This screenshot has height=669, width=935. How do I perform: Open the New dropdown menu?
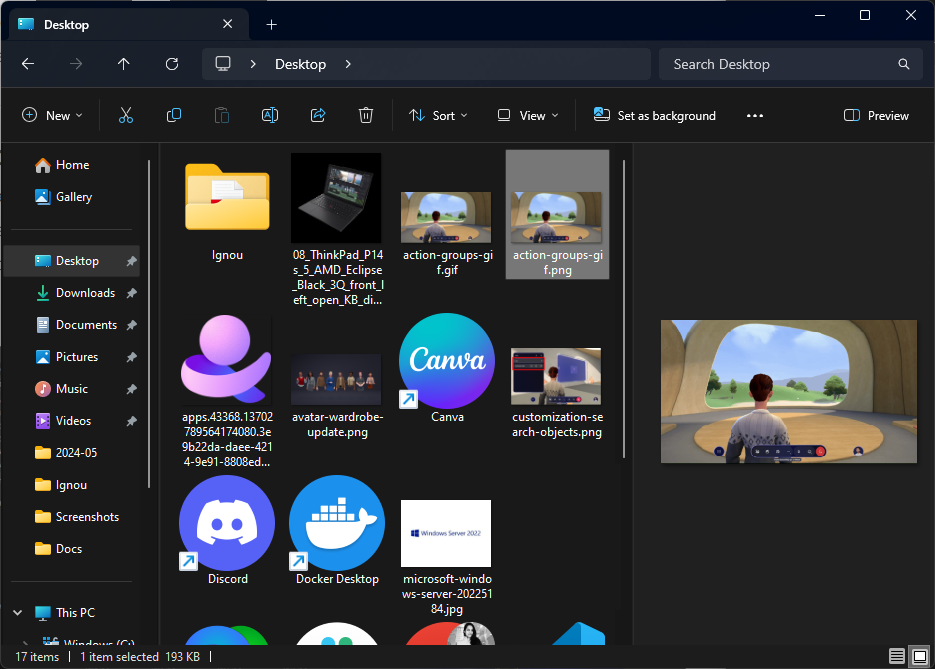[52, 116]
